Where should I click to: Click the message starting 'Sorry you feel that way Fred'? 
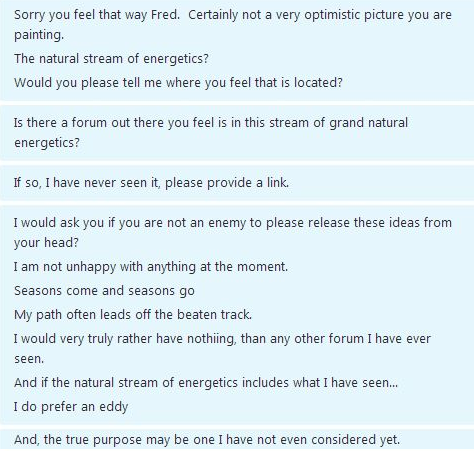237,49
